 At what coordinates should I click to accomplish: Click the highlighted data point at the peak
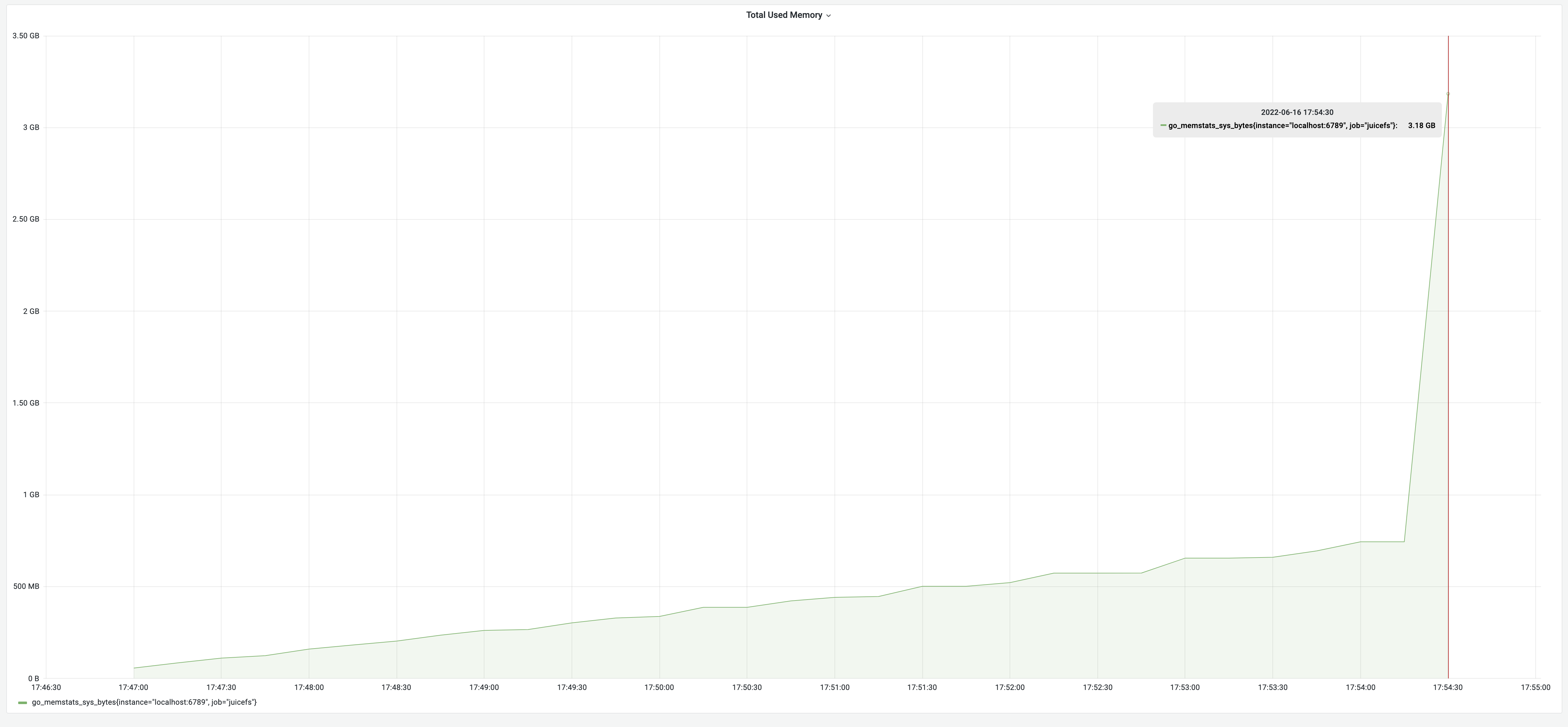point(1448,94)
